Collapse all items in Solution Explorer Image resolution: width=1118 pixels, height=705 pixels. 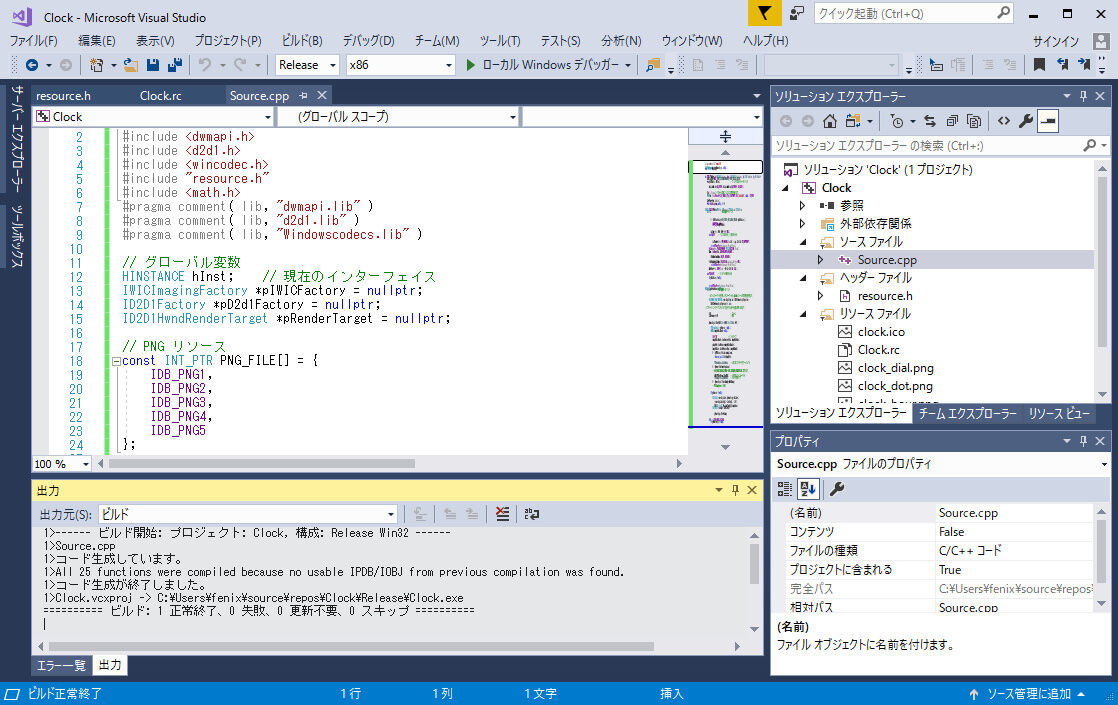coord(953,121)
